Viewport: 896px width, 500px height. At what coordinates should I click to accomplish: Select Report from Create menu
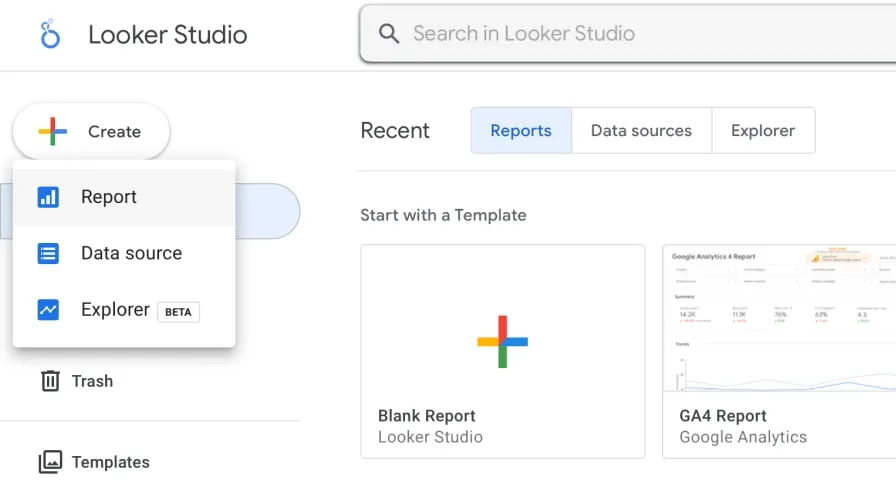124,197
